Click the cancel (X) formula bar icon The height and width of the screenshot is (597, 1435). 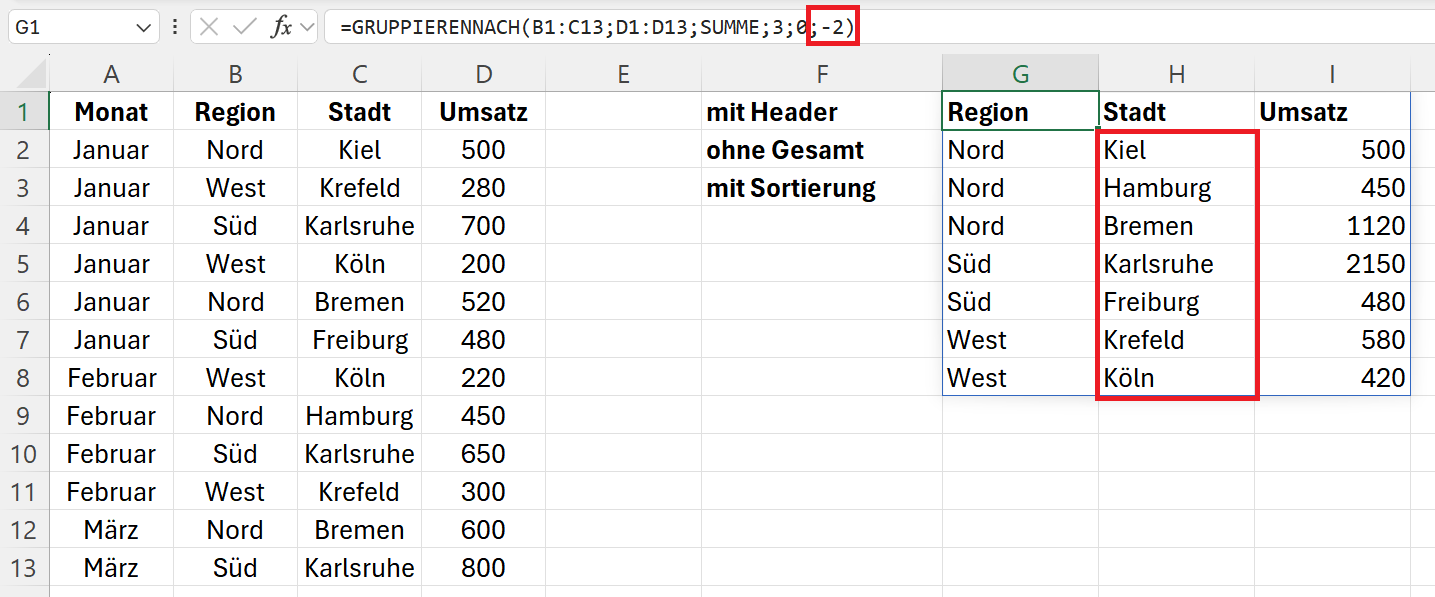click(x=209, y=27)
